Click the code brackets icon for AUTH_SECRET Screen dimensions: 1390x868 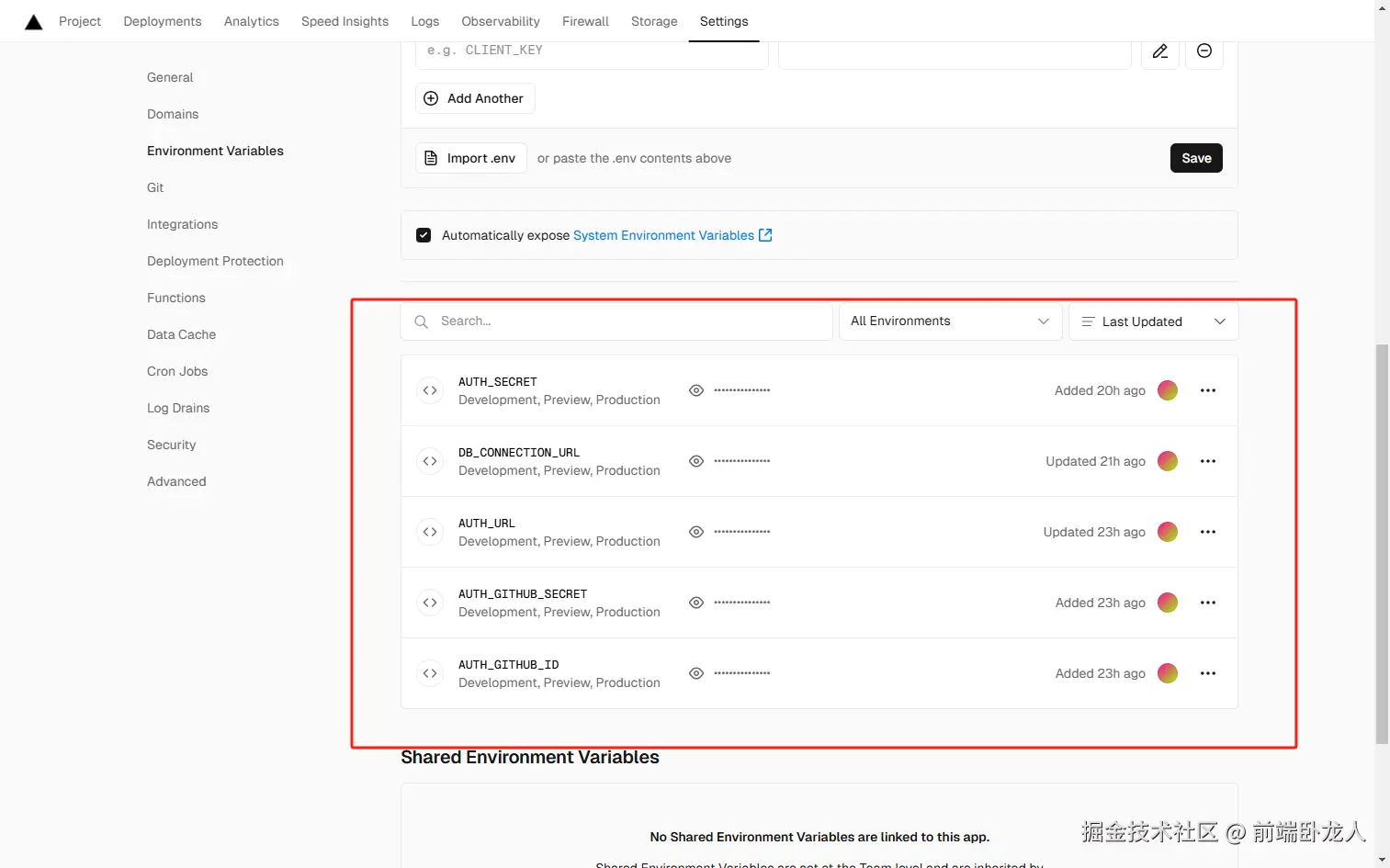click(x=430, y=390)
